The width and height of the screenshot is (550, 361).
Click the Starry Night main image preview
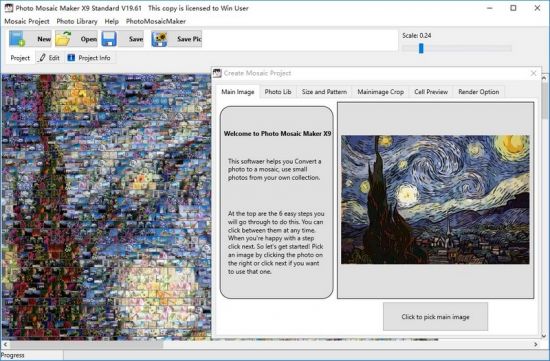[x=435, y=199]
